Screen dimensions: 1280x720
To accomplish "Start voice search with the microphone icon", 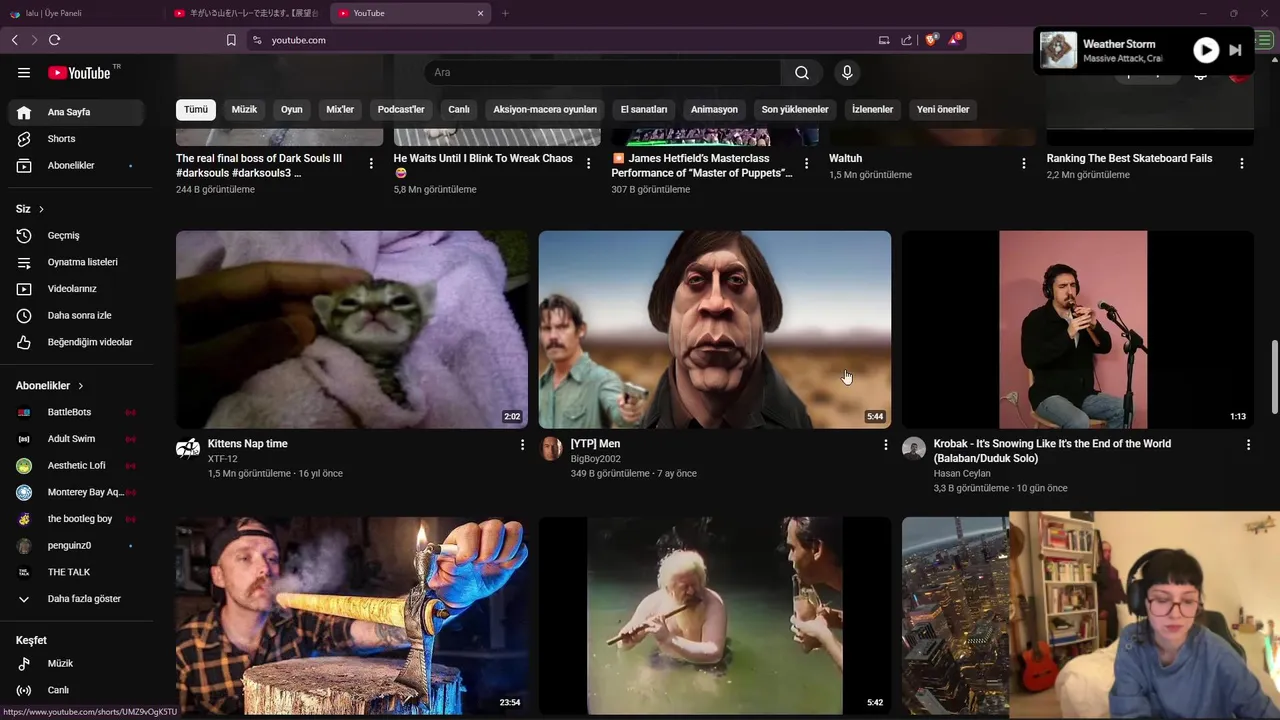I will [x=847, y=73].
